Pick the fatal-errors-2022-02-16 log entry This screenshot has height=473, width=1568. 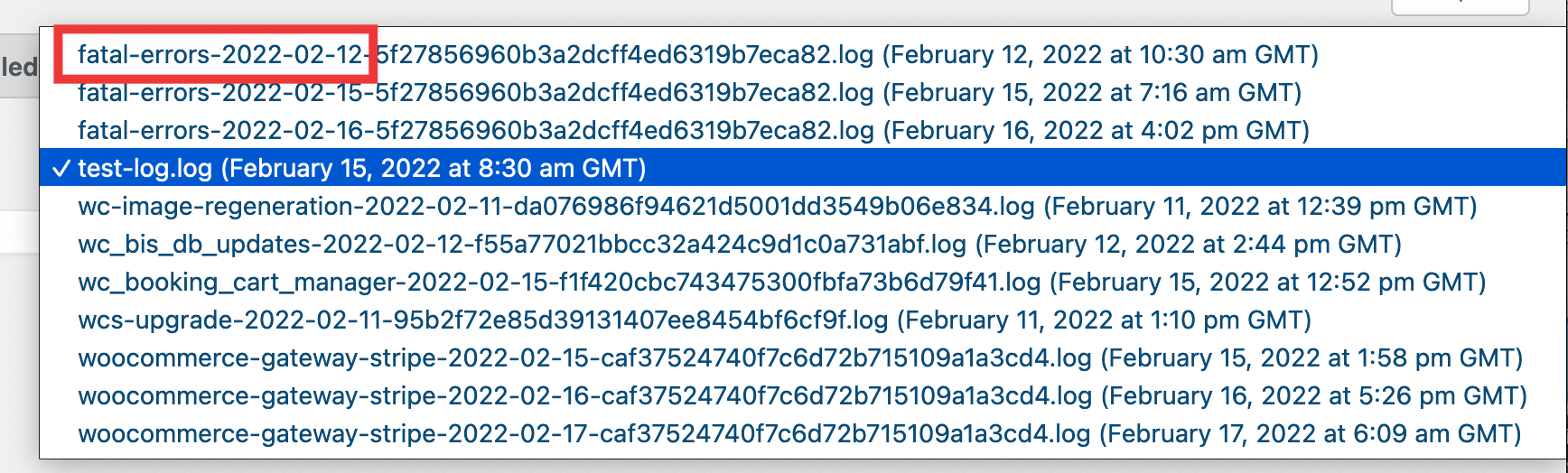point(693,131)
